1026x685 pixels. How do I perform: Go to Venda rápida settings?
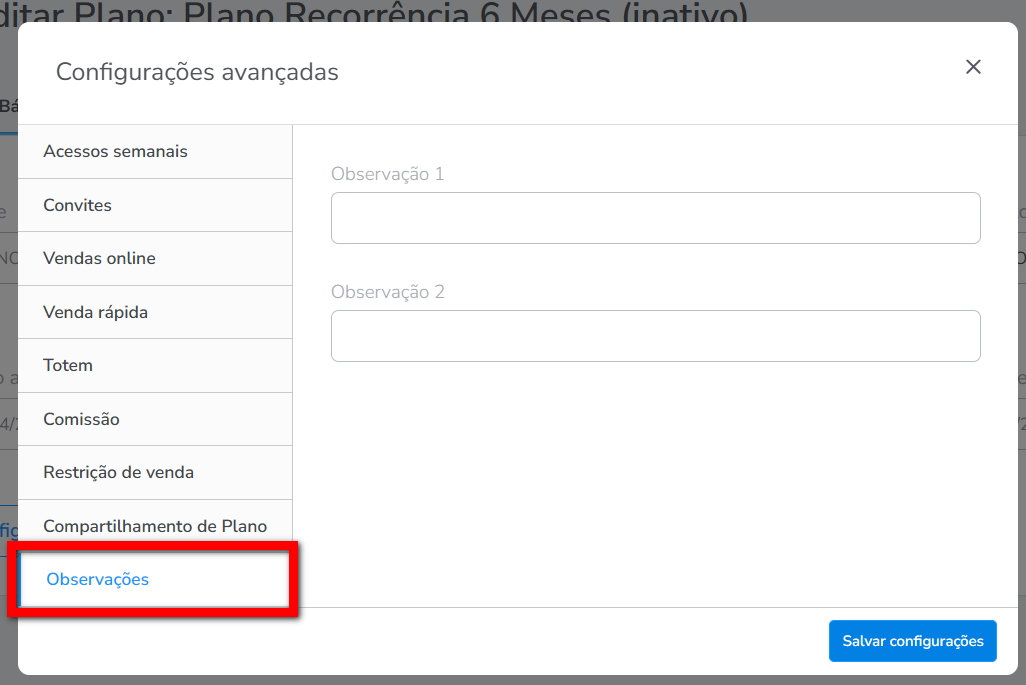pyautogui.click(x=95, y=312)
